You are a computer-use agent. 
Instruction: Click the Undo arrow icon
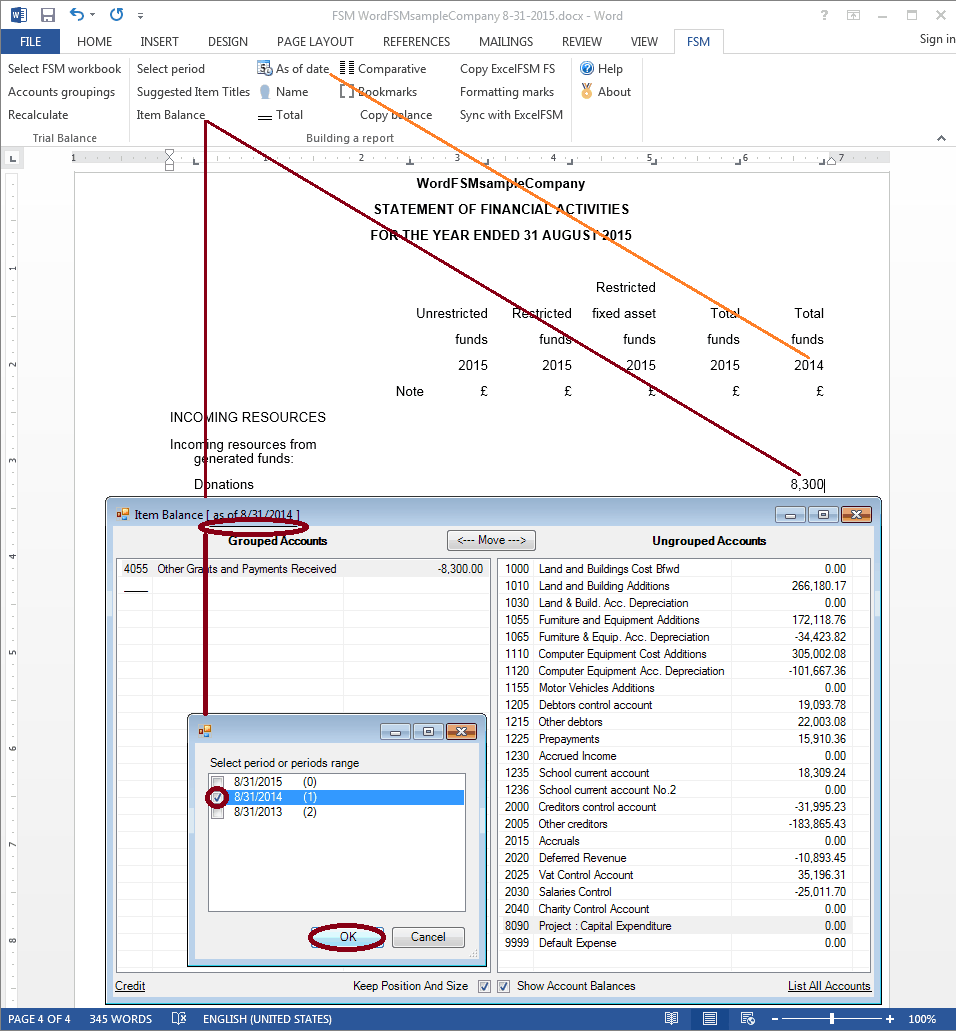click(77, 16)
